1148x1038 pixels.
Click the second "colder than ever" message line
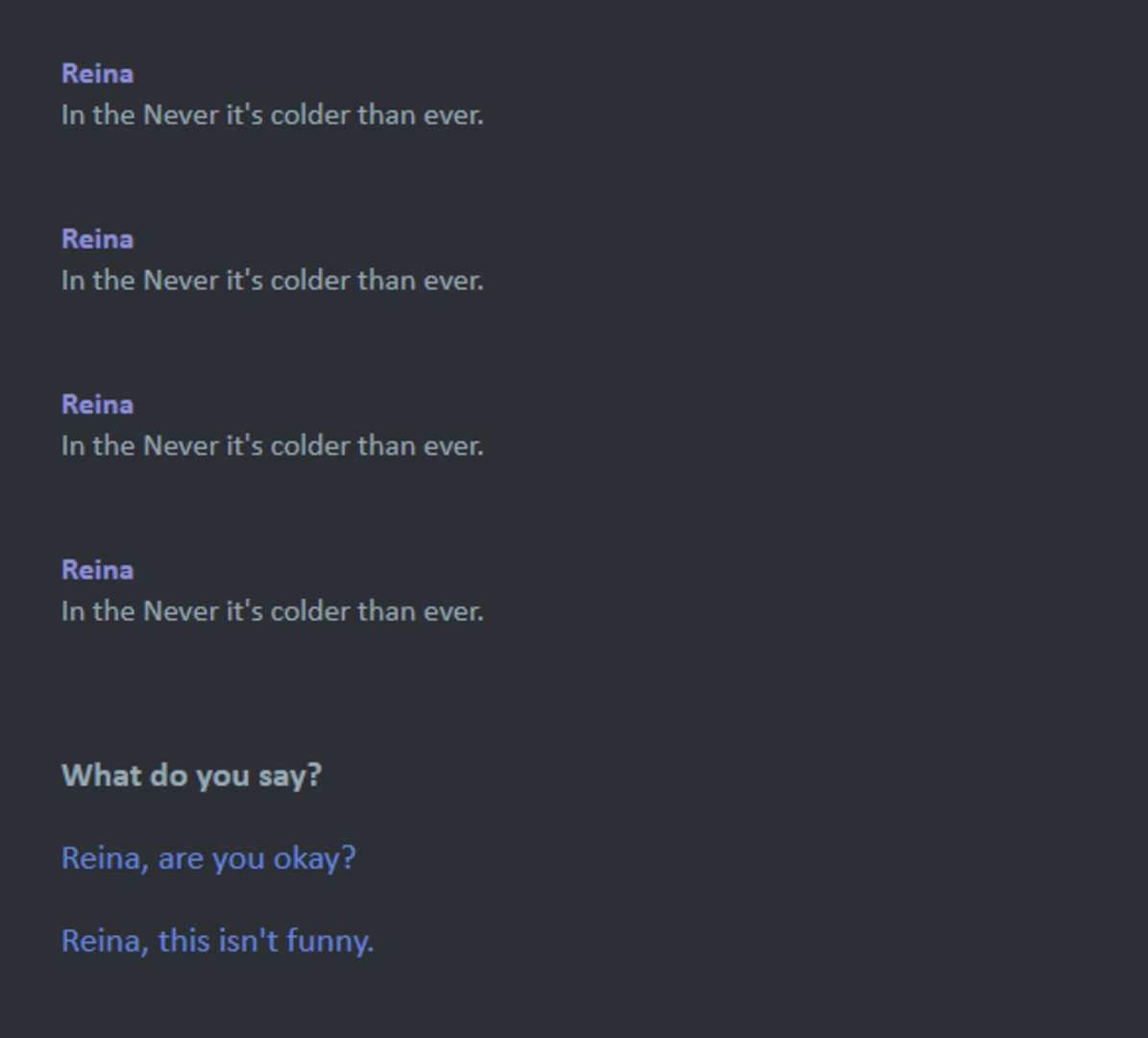[x=272, y=281]
